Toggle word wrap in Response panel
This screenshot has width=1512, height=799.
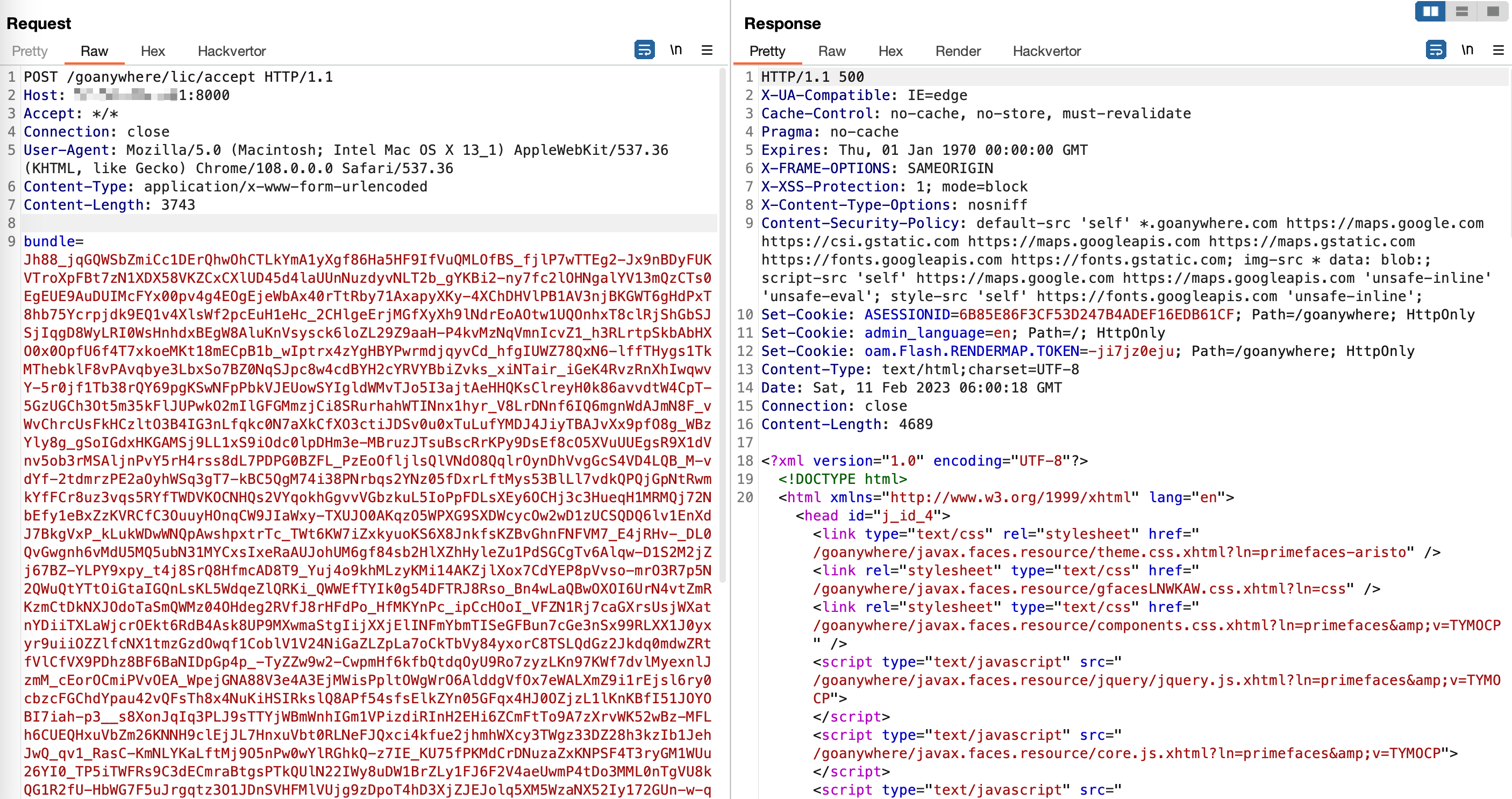tap(1435, 50)
